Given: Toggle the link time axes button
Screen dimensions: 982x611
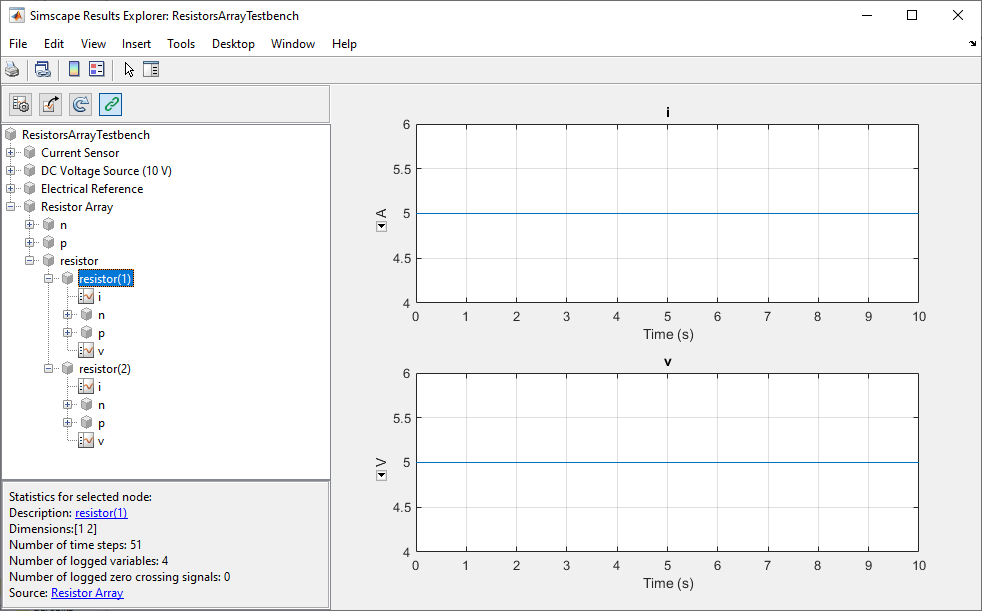Looking at the screenshot, I should [110, 104].
